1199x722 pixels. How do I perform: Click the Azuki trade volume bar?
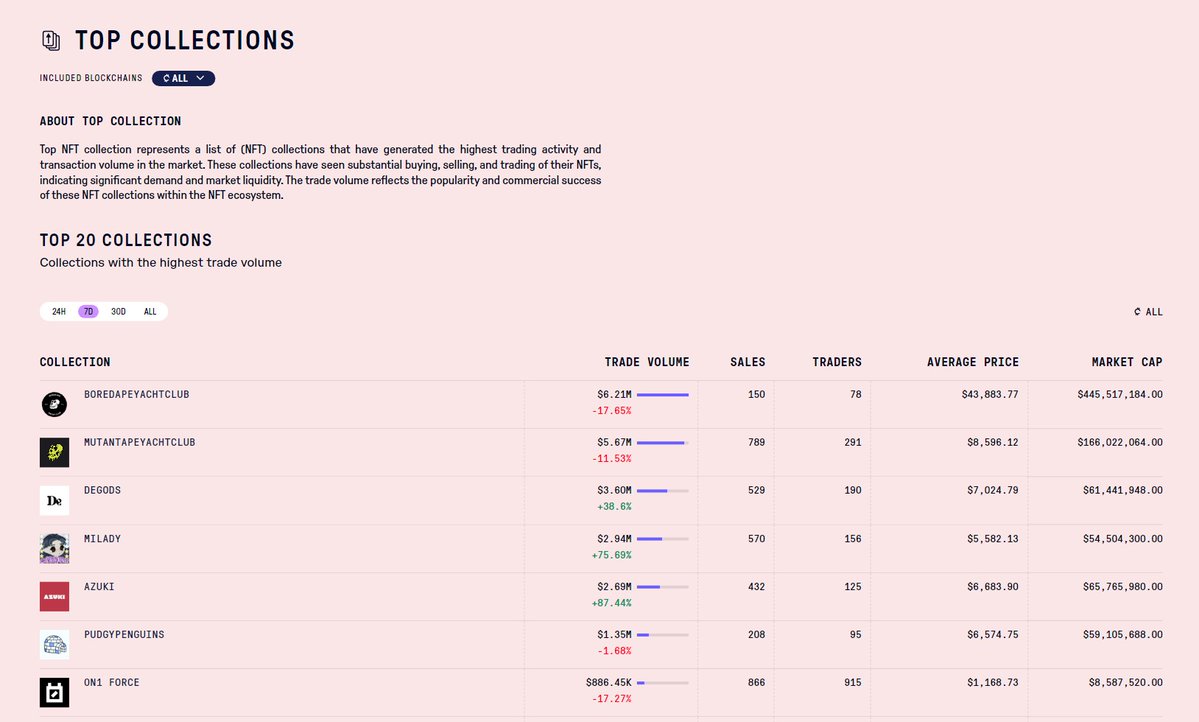[663, 587]
